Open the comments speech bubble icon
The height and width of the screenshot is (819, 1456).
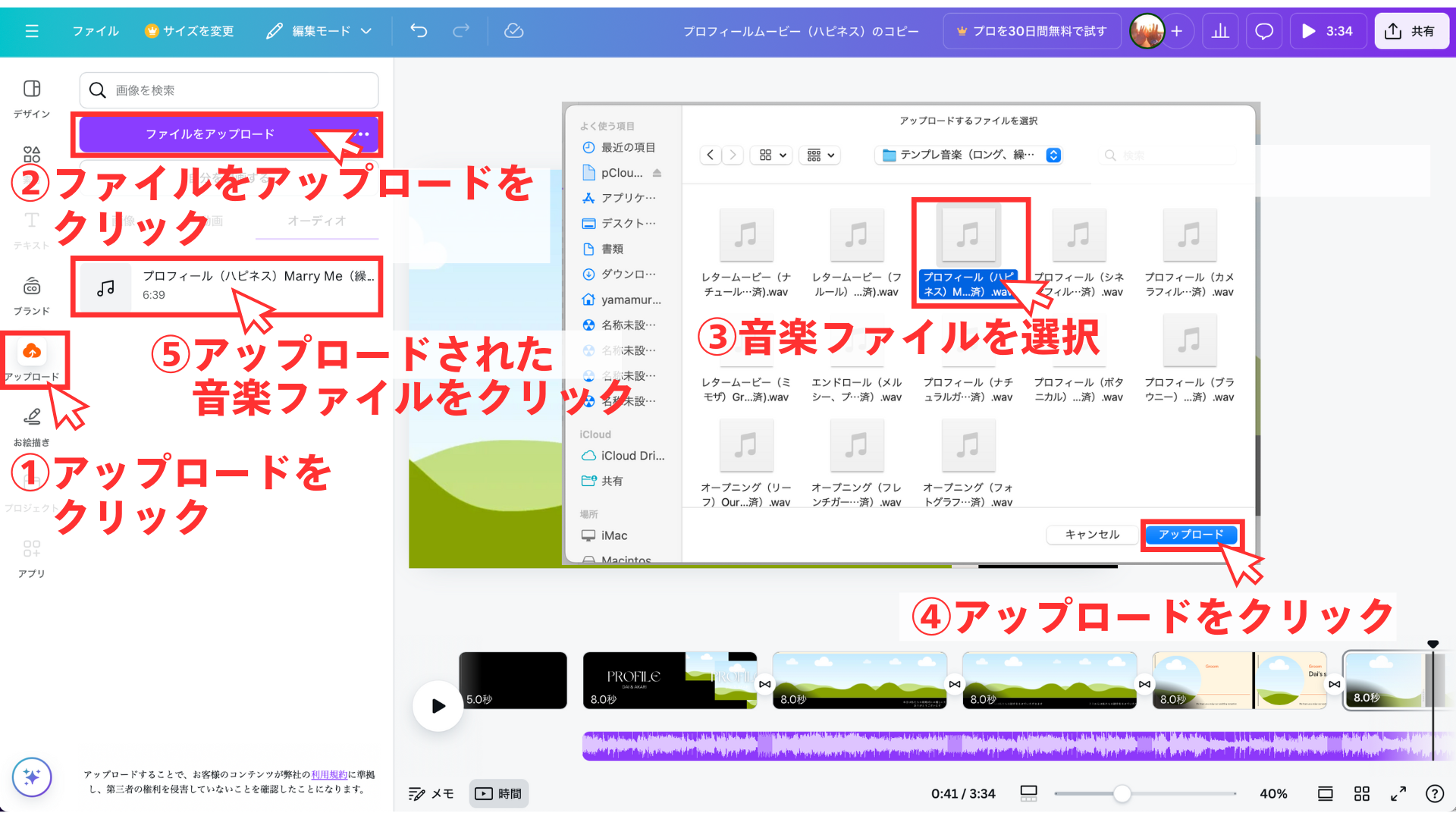pyautogui.click(x=1264, y=31)
